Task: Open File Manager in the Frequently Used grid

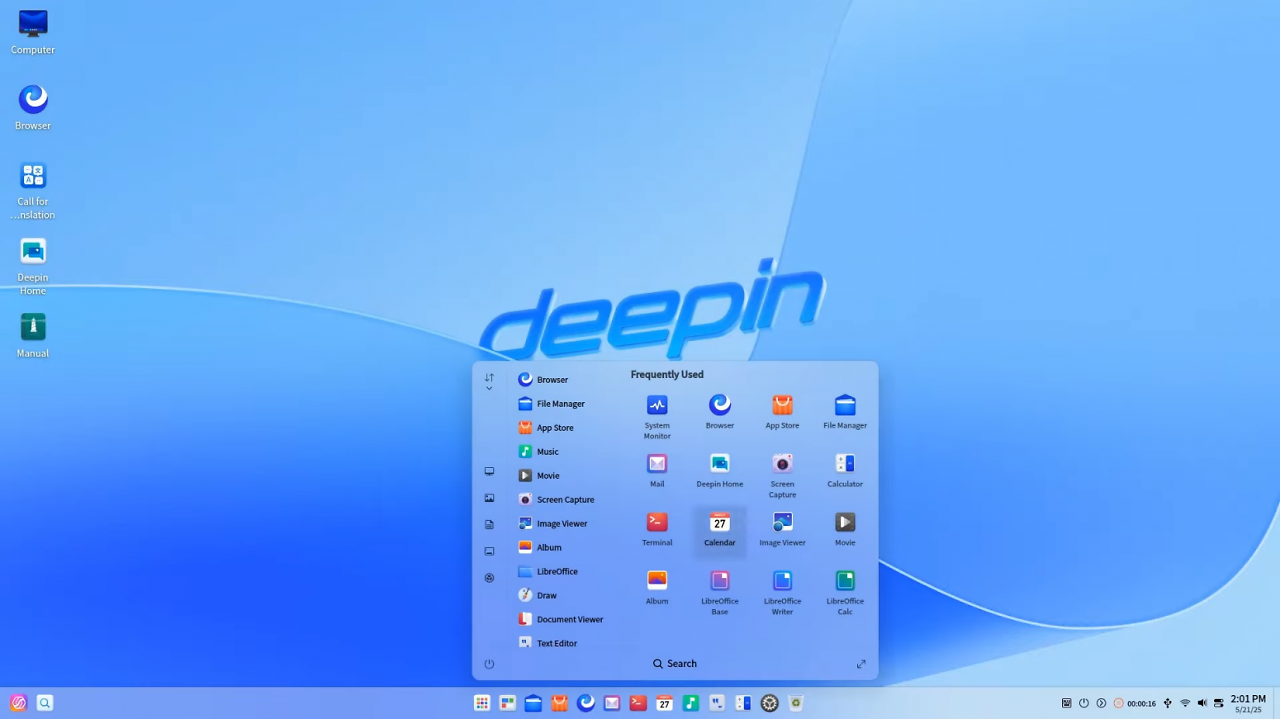Action: [x=845, y=411]
